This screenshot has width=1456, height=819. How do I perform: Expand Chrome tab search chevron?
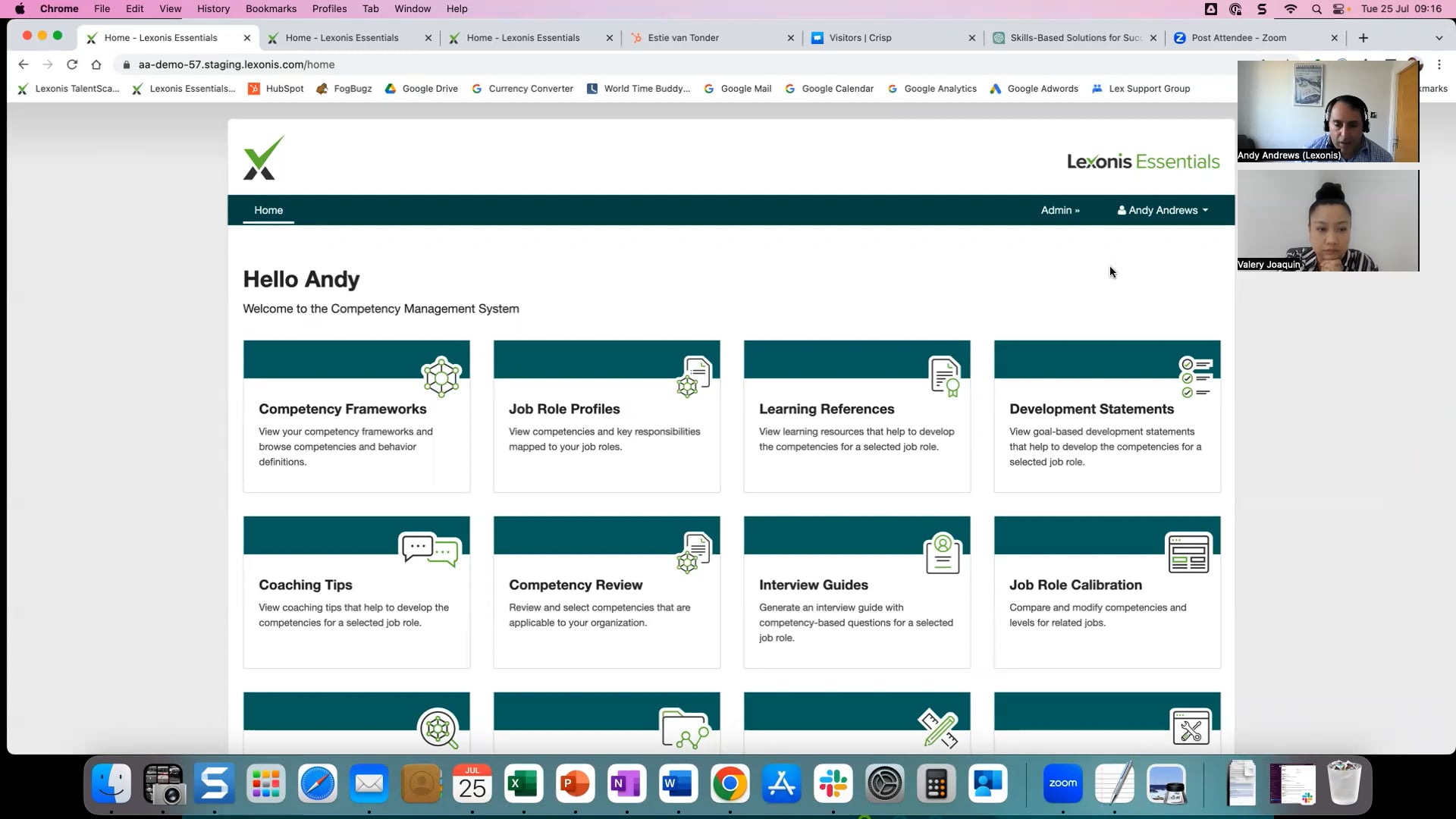1439,38
